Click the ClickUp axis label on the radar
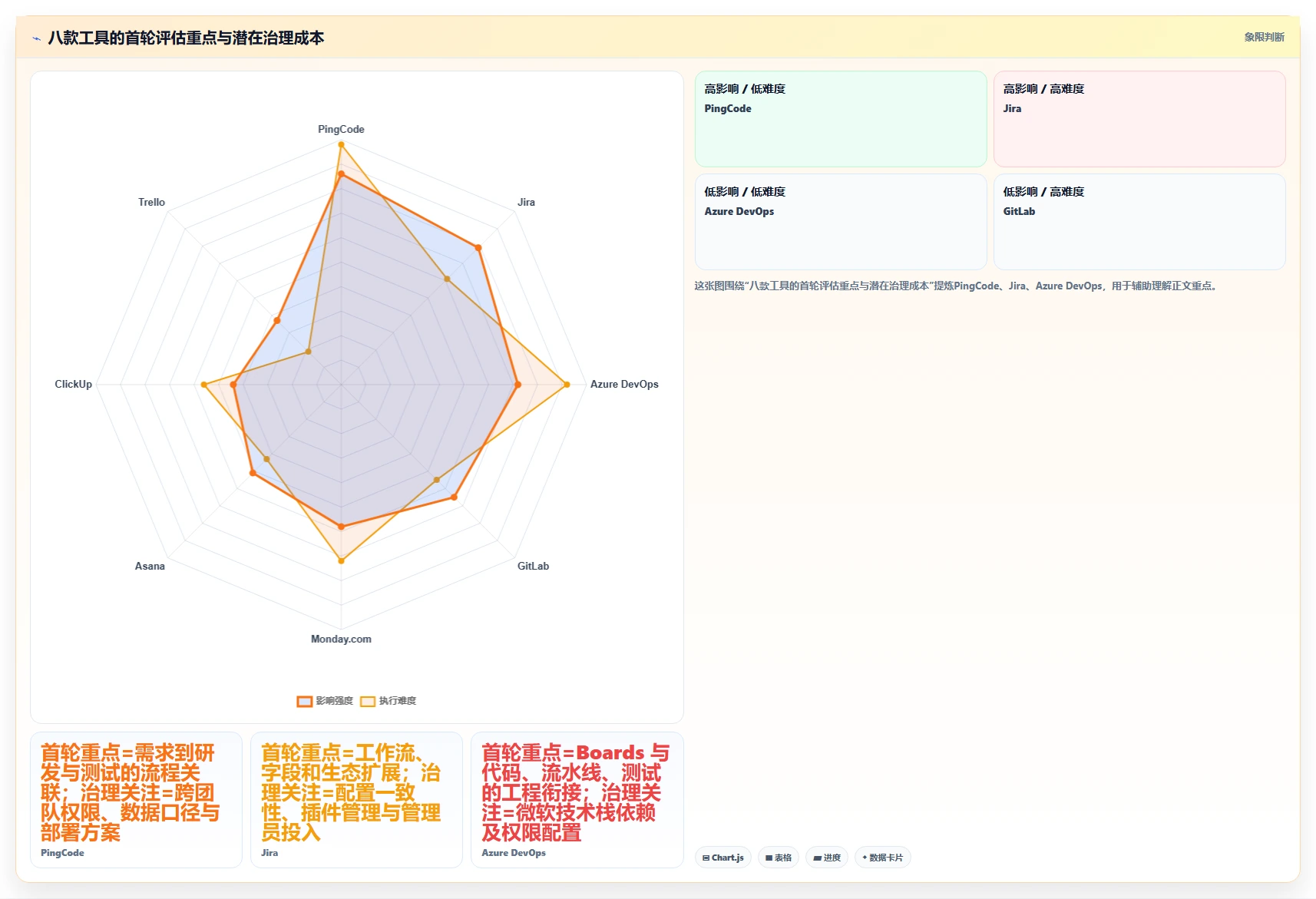1316x899 pixels. tap(73, 384)
